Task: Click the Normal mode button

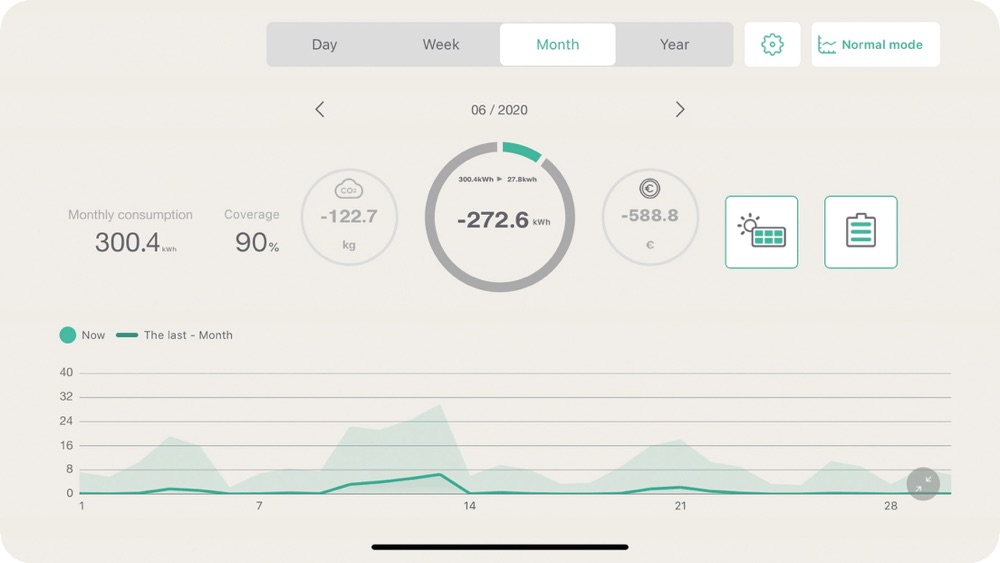Action: point(876,45)
